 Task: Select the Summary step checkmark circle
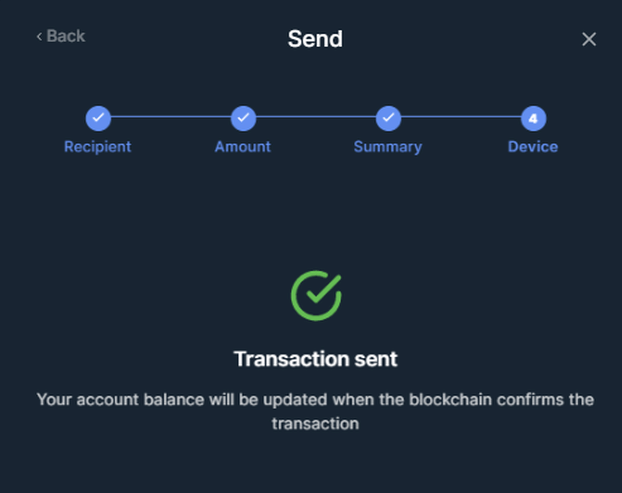[x=388, y=119]
